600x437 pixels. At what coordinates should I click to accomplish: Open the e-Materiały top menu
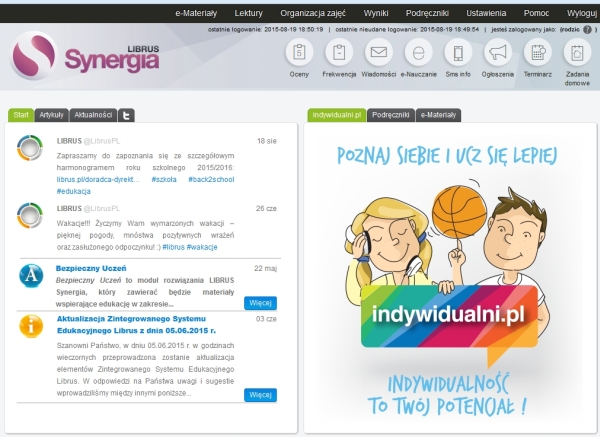(x=196, y=13)
